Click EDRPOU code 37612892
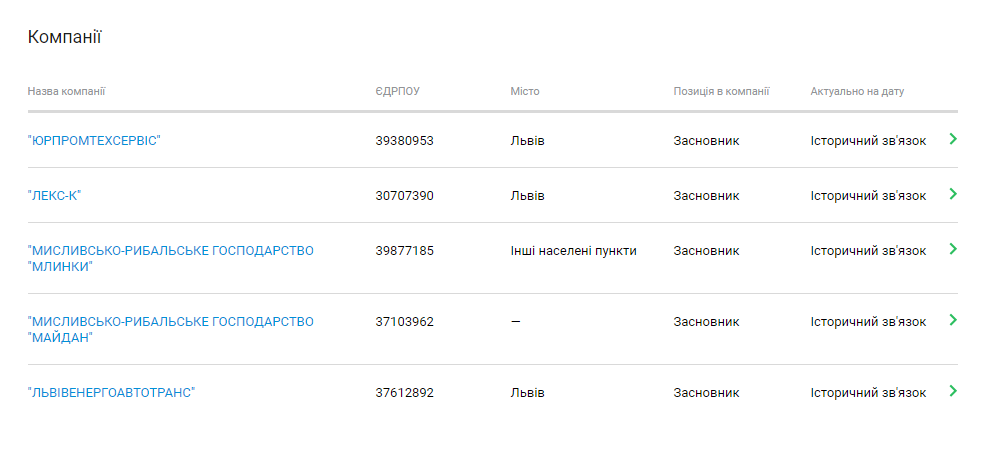The height and width of the screenshot is (449, 985). 404,393
